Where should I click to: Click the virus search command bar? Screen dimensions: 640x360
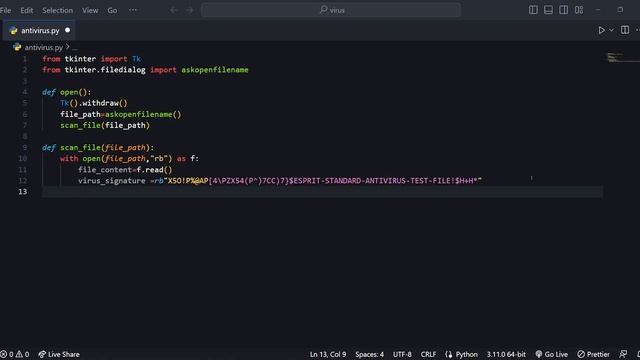click(x=331, y=10)
